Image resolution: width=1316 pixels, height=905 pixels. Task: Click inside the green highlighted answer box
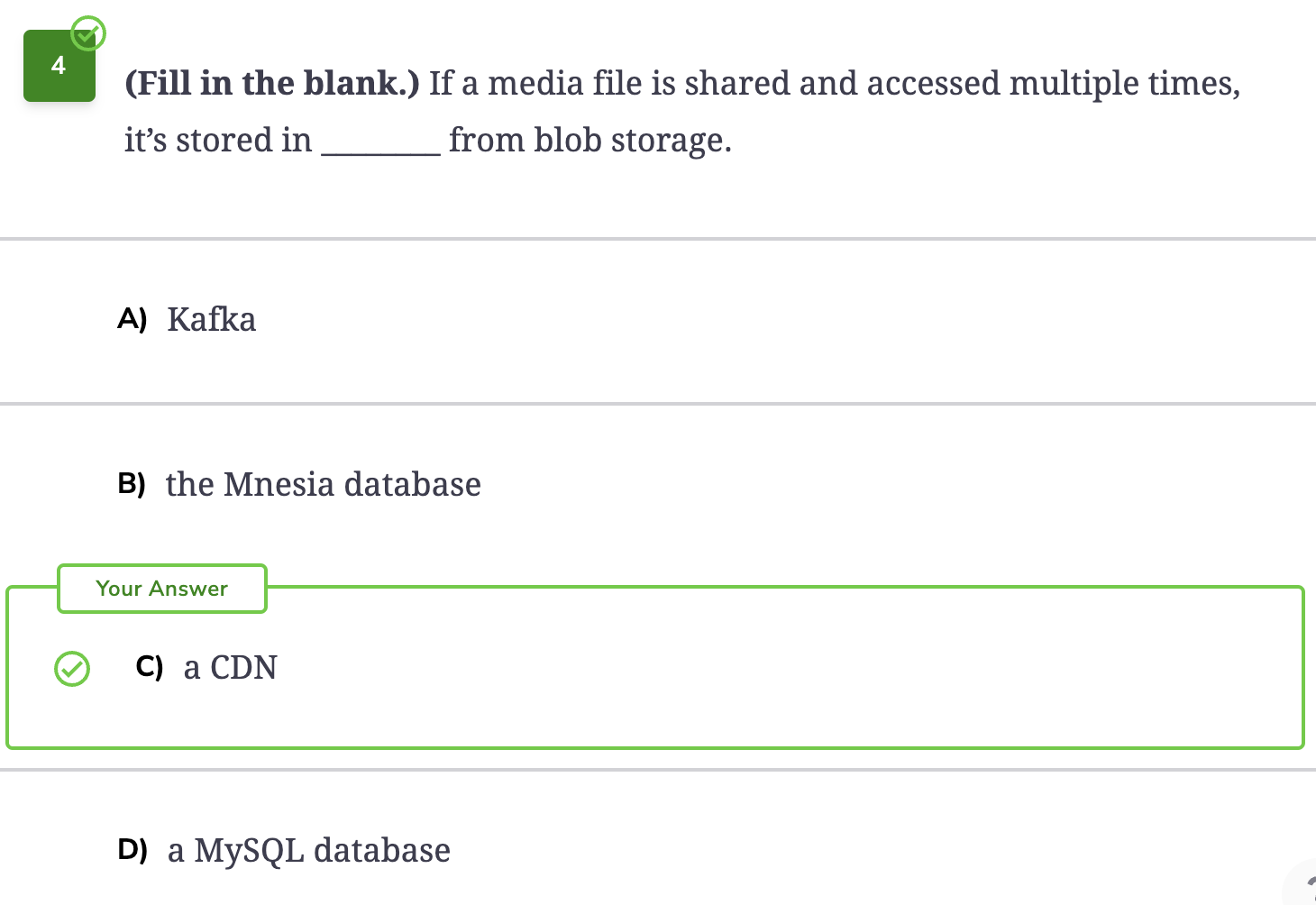tap(655, 667)
